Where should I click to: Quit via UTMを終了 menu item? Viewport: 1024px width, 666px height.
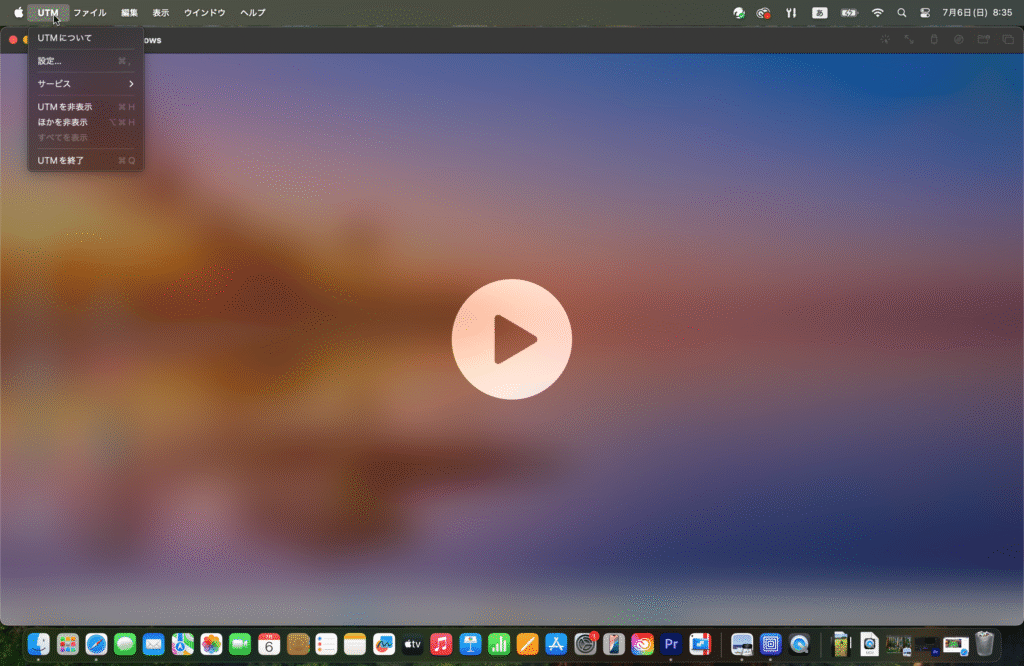[x=61, y=160]
